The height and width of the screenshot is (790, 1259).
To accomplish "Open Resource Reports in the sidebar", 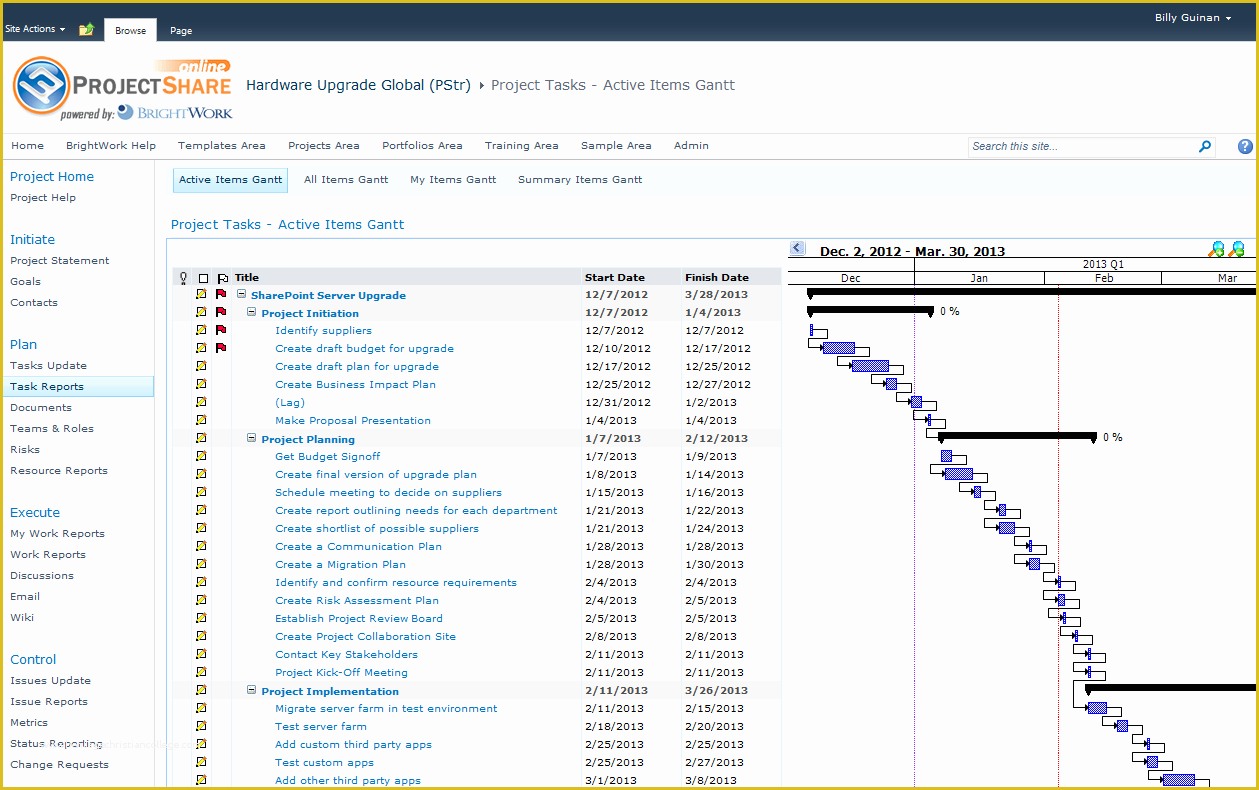I will coord(59,471).
